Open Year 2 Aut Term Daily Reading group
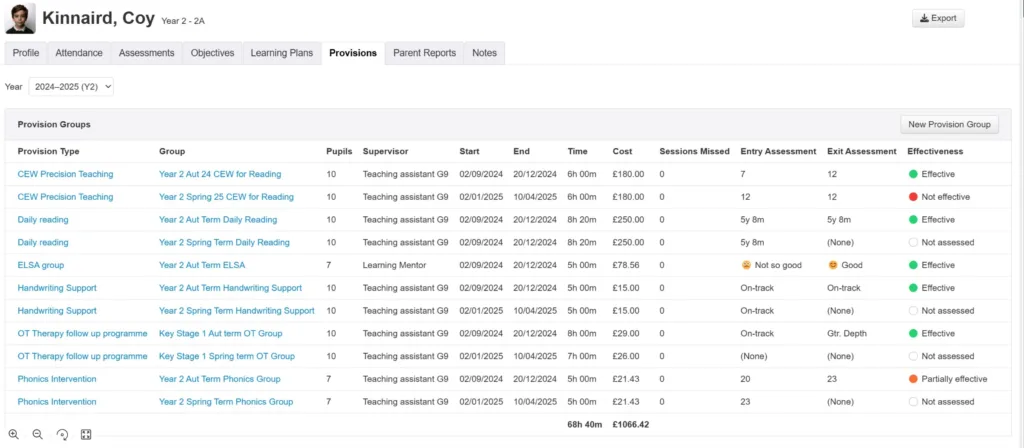1024x448 pixels. (218, 220)
